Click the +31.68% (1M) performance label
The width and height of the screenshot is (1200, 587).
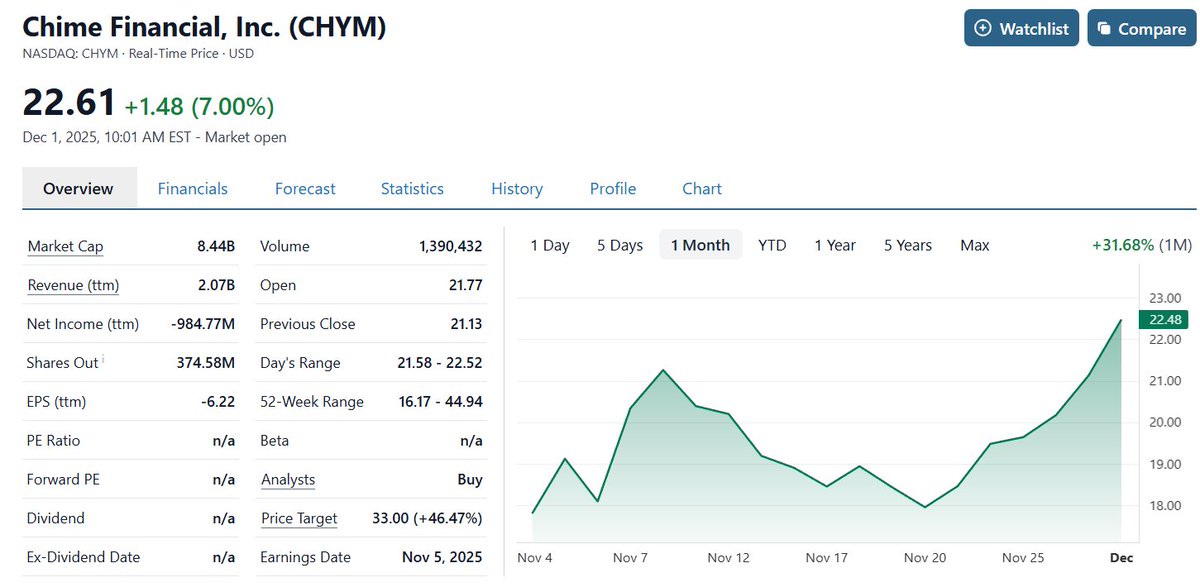coord(1142,245)
